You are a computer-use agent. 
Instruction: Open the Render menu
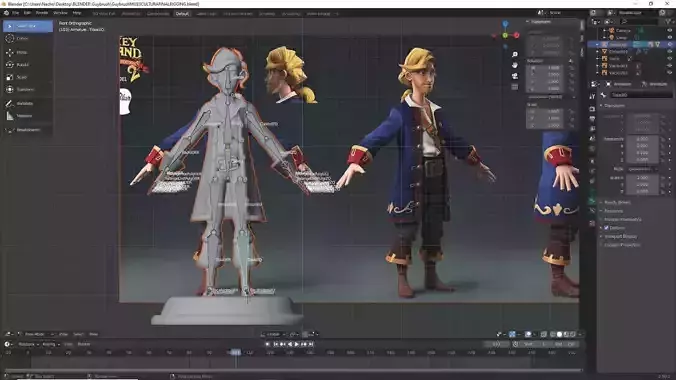click(x=42, y=13)
